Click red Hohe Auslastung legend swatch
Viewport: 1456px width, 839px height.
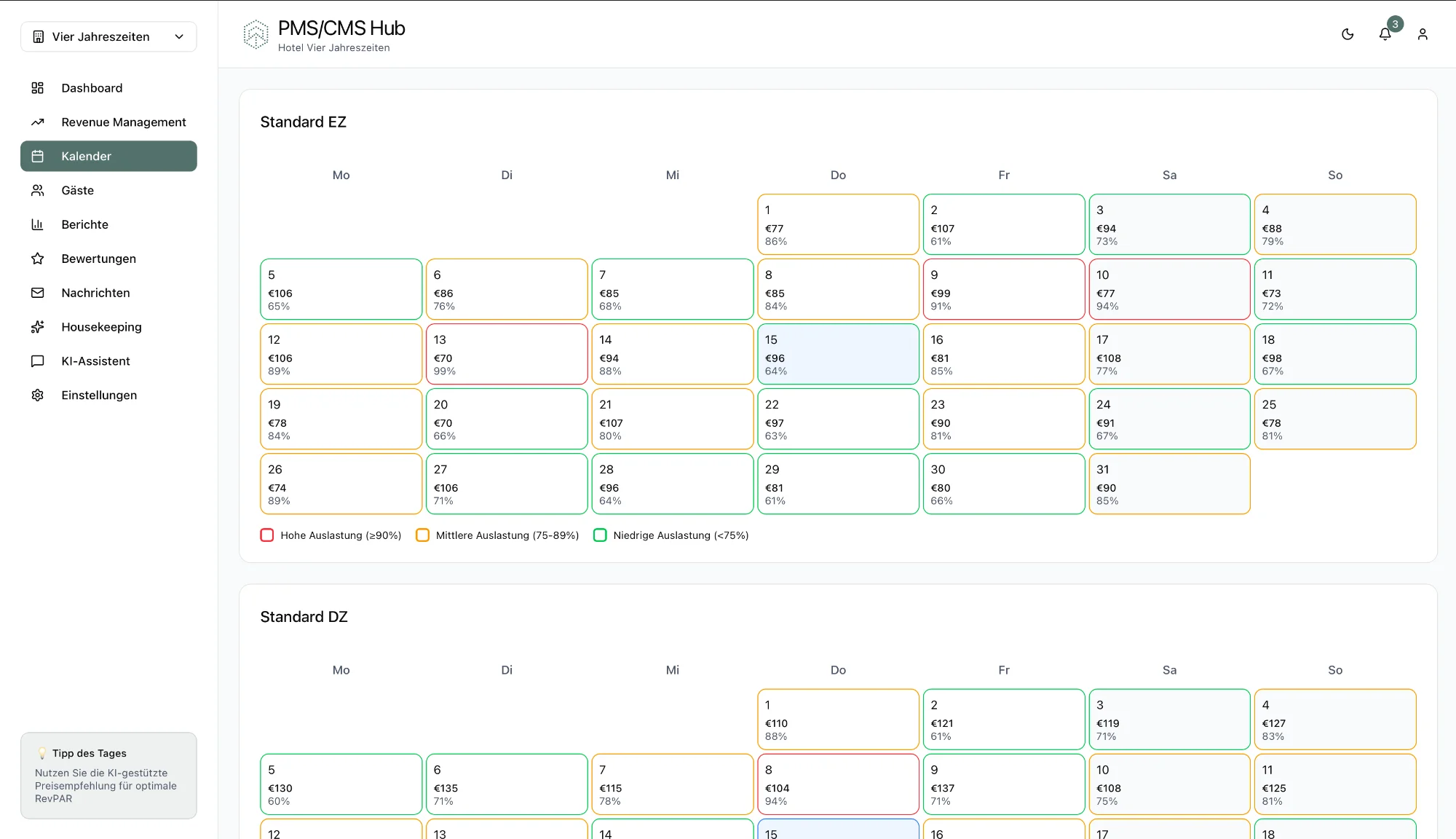click(267, 535)
